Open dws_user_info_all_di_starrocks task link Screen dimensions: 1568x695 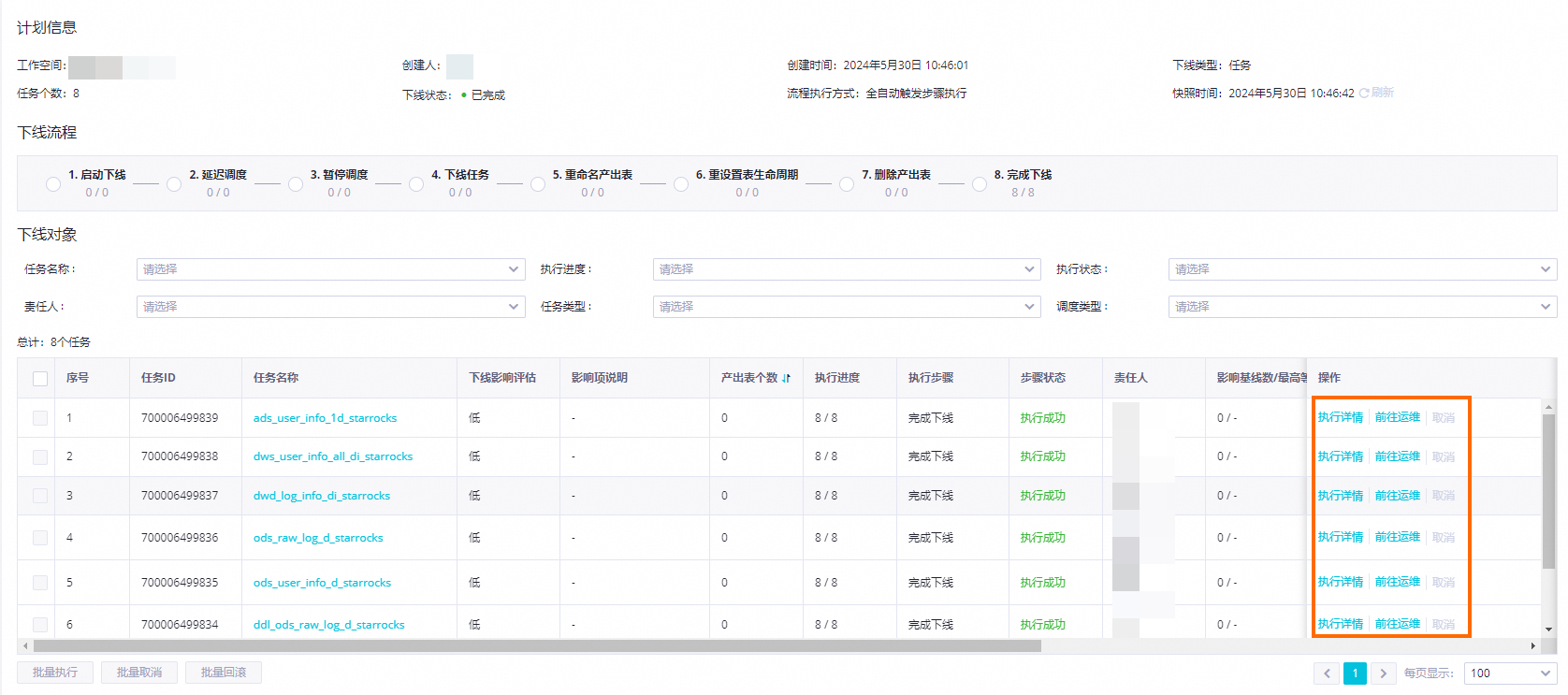click(333, 456)
